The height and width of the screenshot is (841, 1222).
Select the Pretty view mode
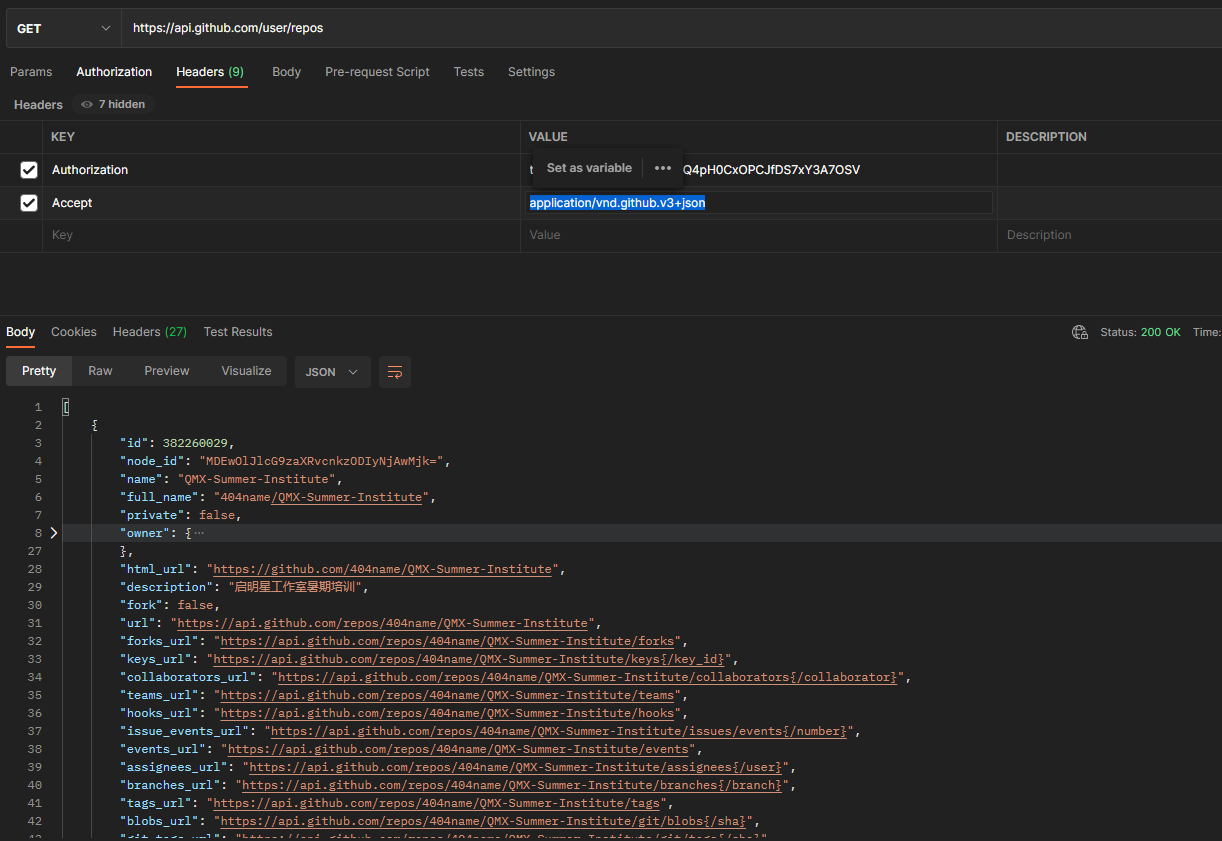point(39,371)
